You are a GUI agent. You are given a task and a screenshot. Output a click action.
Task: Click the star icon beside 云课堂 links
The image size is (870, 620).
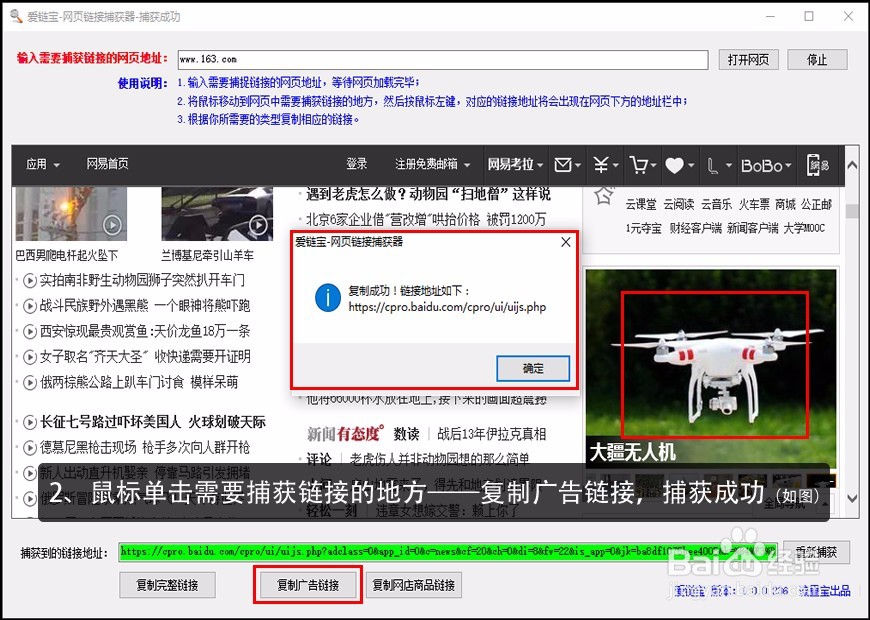point(604,195)
